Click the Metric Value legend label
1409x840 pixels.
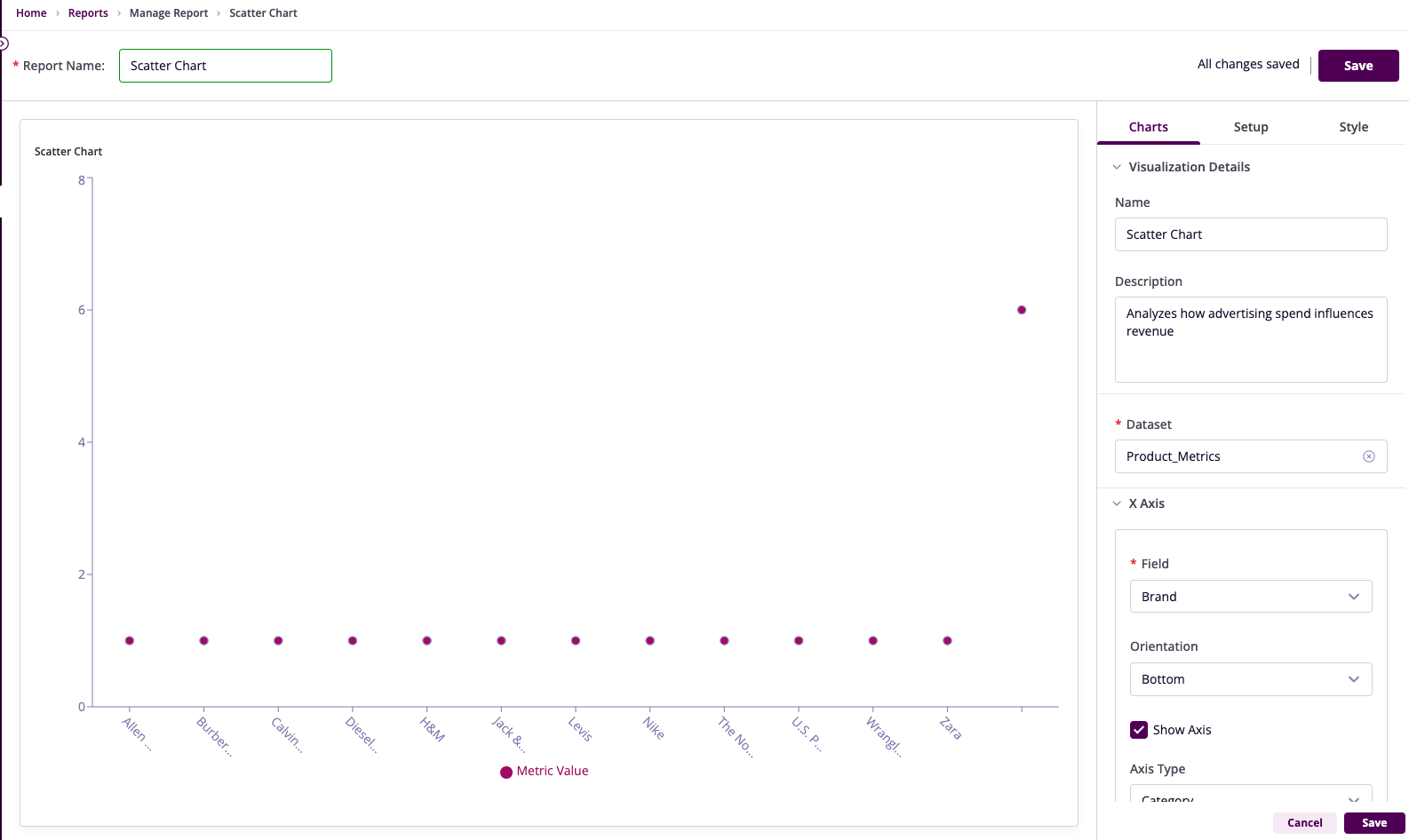point(553,771)
